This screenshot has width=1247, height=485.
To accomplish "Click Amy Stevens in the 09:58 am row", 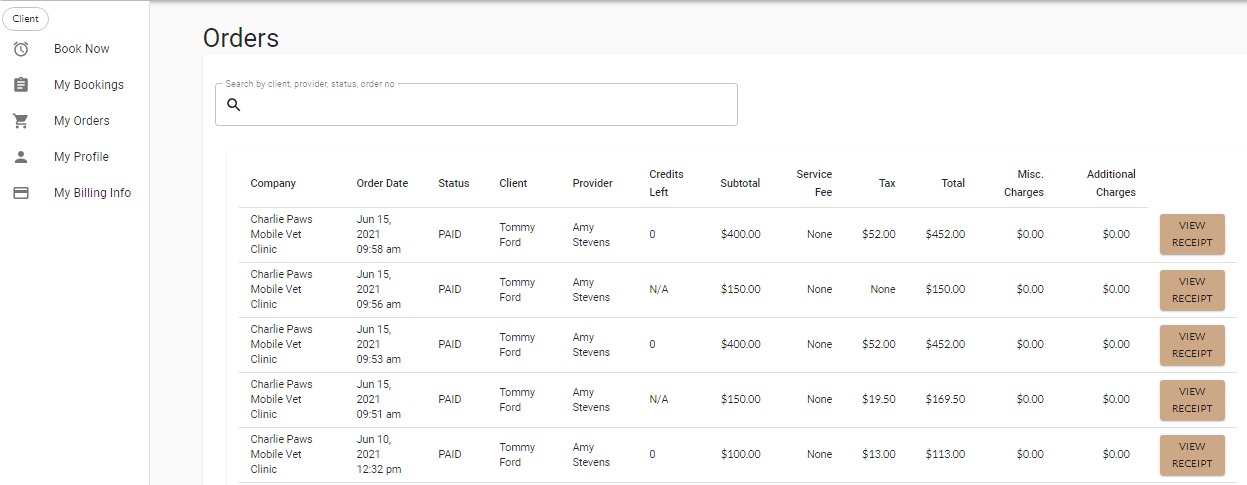I will (x=591, y=234).
